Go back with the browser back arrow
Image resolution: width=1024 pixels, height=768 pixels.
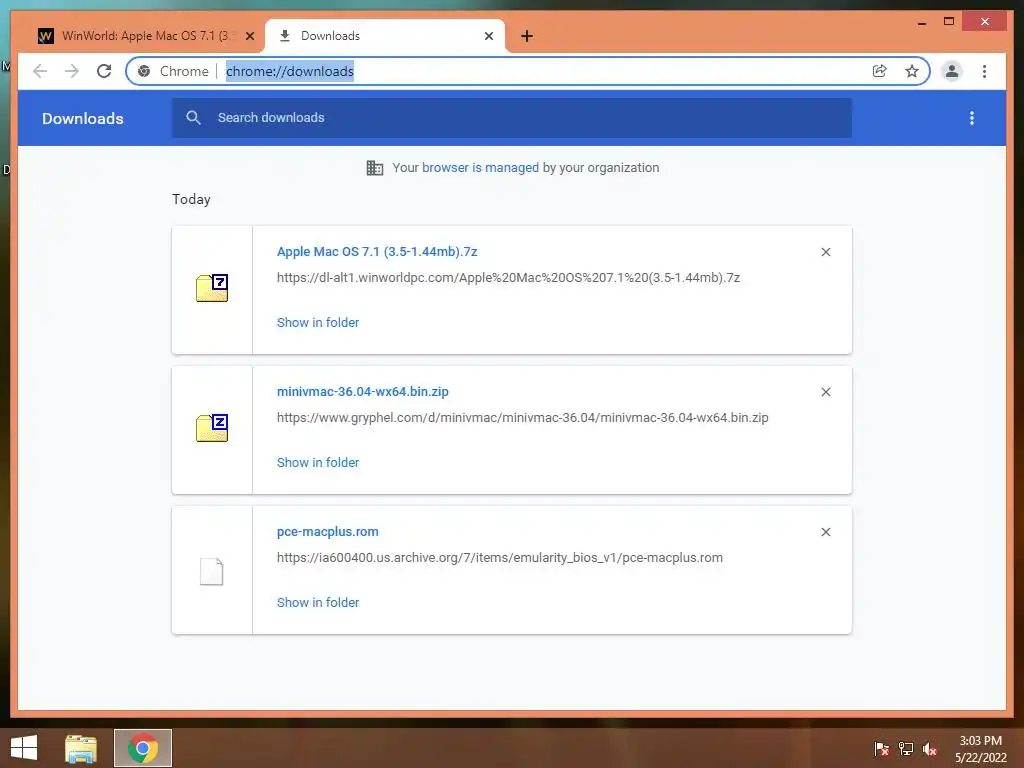coord(40,71)
